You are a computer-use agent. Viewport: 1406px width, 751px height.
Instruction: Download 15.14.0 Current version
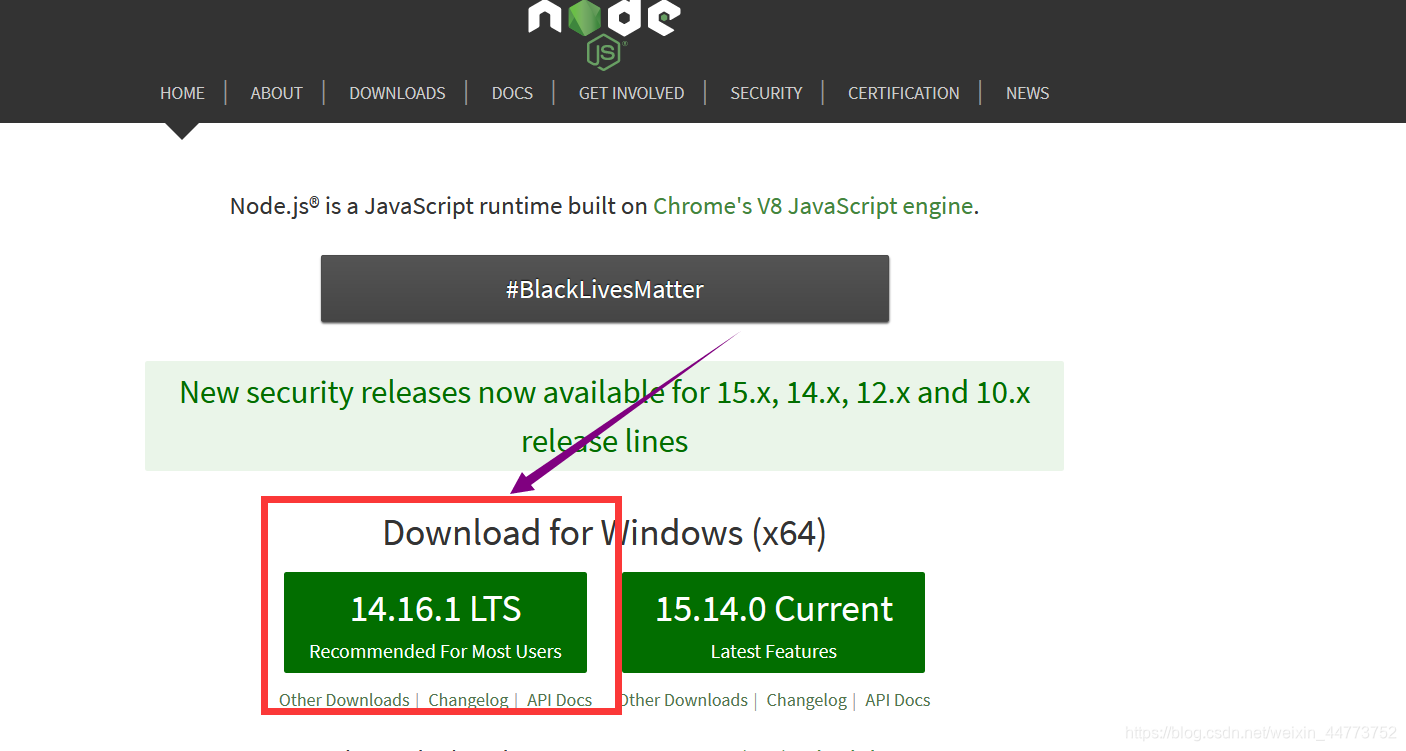773,622
